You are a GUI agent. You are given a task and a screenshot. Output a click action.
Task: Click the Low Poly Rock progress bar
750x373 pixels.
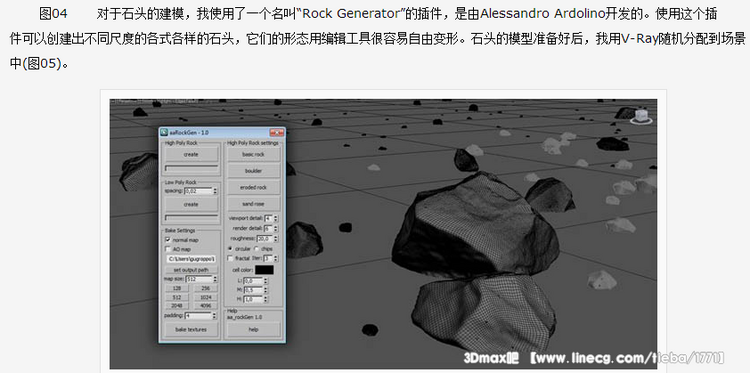point(191,218)
